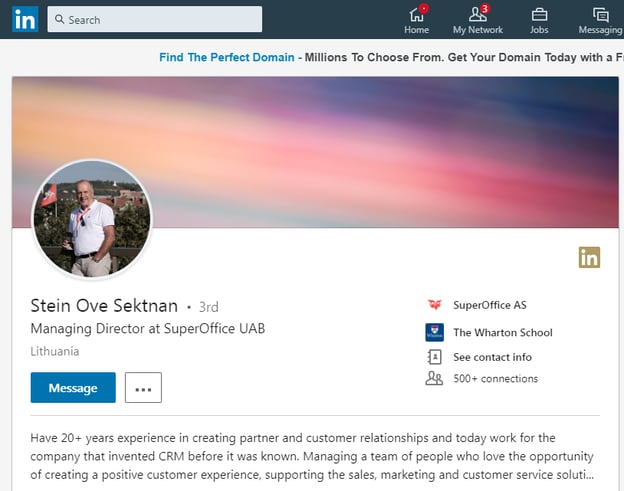Open the Home feed icon

pyautogui.click(x=416, y=14)
